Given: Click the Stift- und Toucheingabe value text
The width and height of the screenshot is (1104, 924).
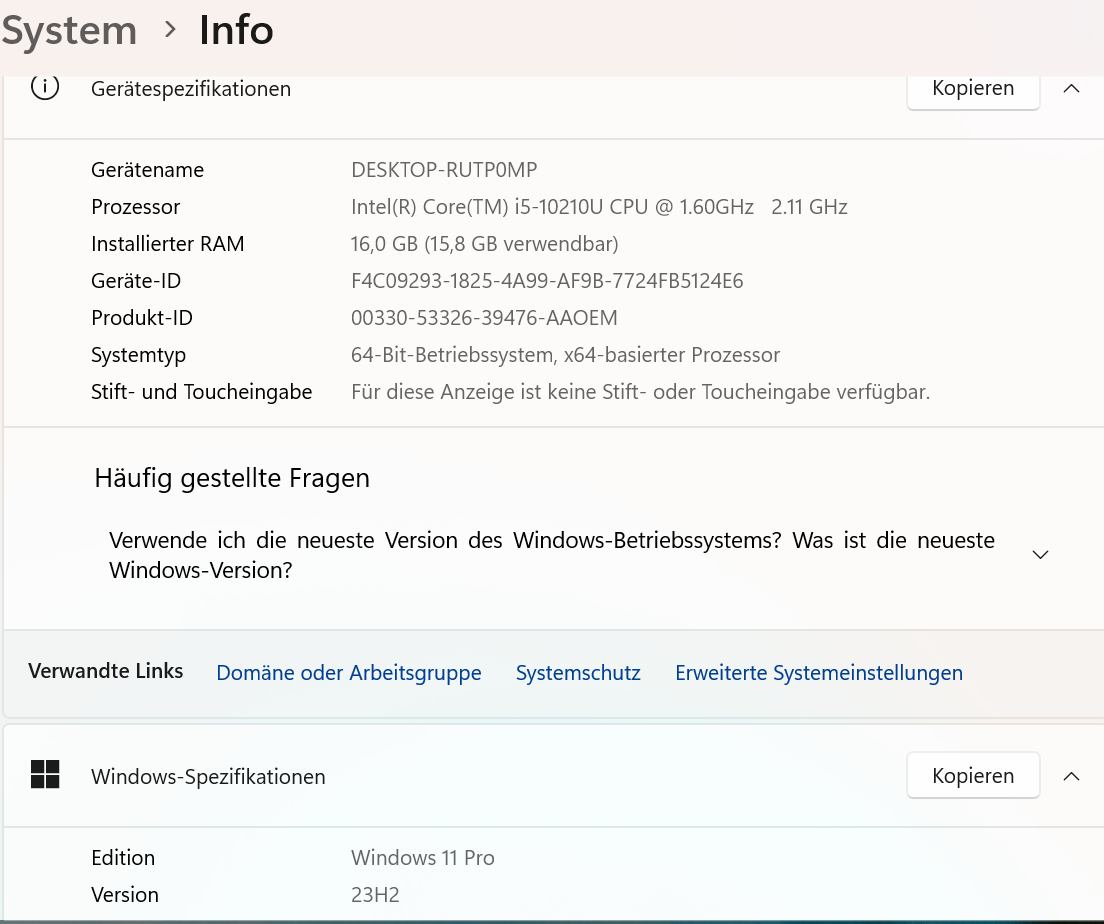Looking at the screenshot, I should (x=641, y=392).
